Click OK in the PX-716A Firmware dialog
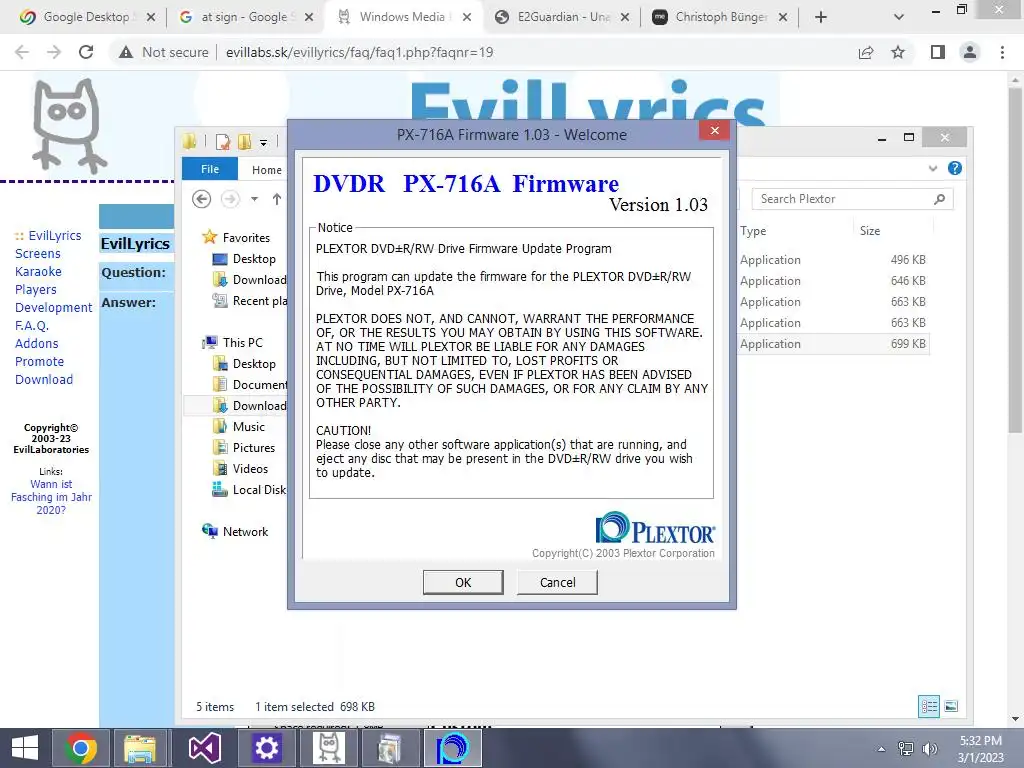The height and width of the screenshot is (768, 1024). [x=463, y=582]
